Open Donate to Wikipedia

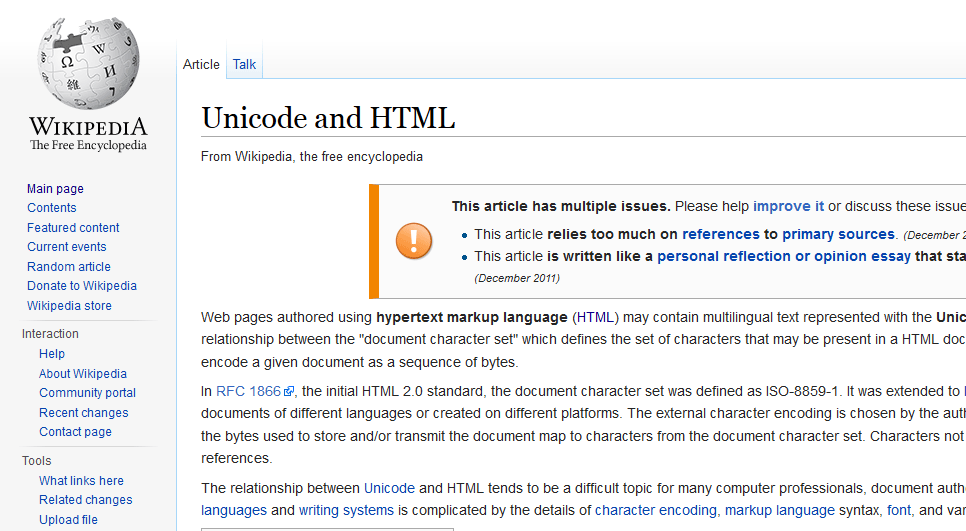(82, 285)
